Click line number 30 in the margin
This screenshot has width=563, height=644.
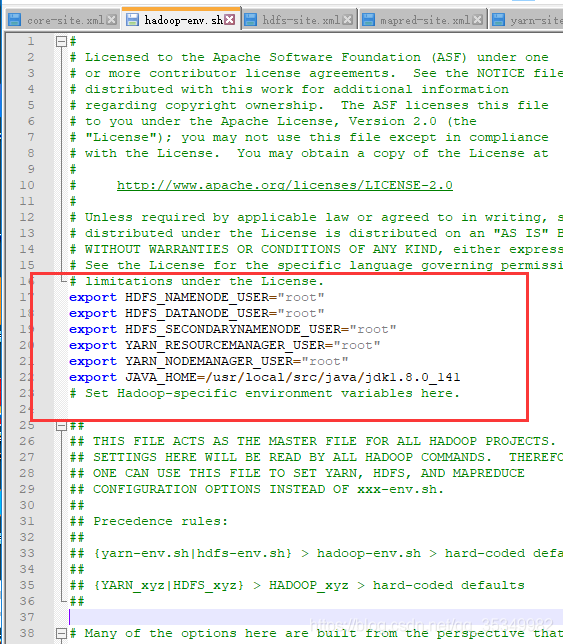pyautogui.click(x=27, y=505)
